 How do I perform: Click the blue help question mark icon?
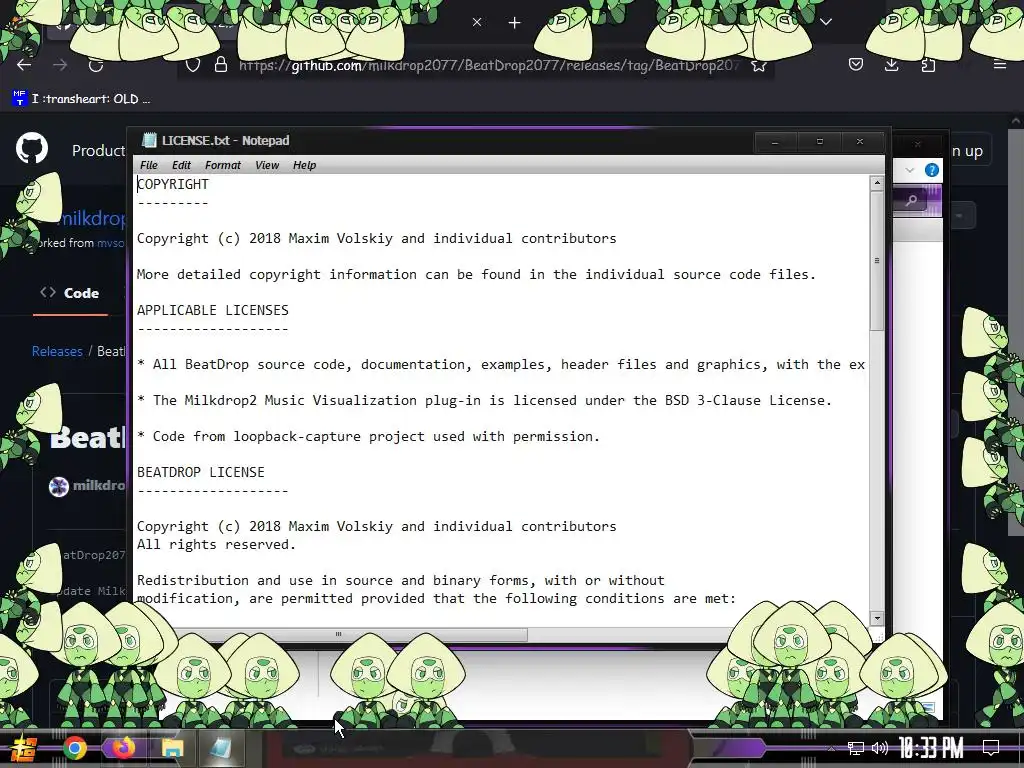point(932,170)
